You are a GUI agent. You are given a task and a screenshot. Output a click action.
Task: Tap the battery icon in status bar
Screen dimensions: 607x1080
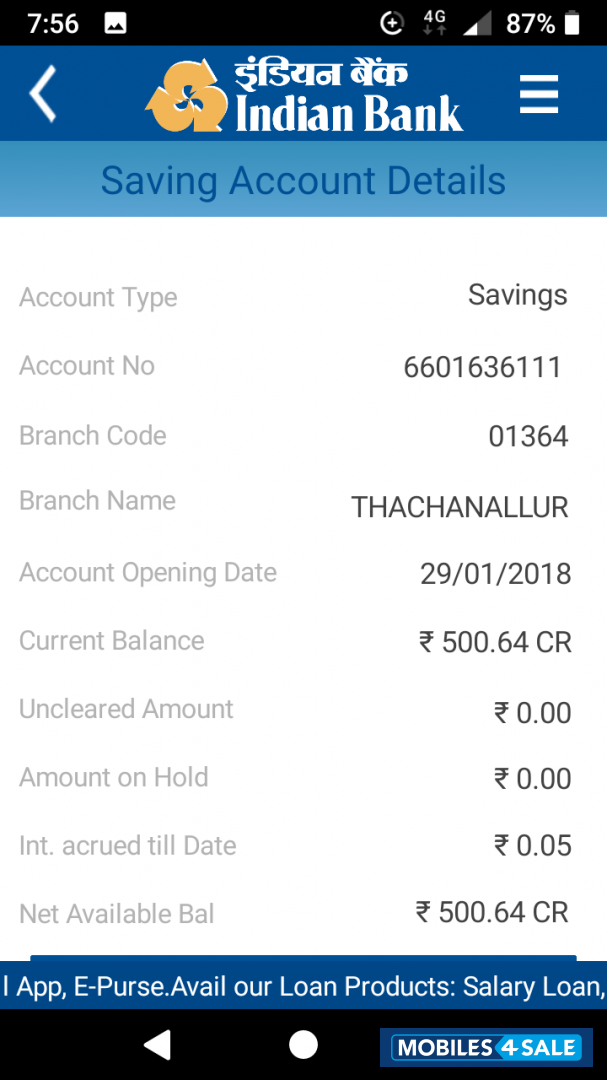572,23
